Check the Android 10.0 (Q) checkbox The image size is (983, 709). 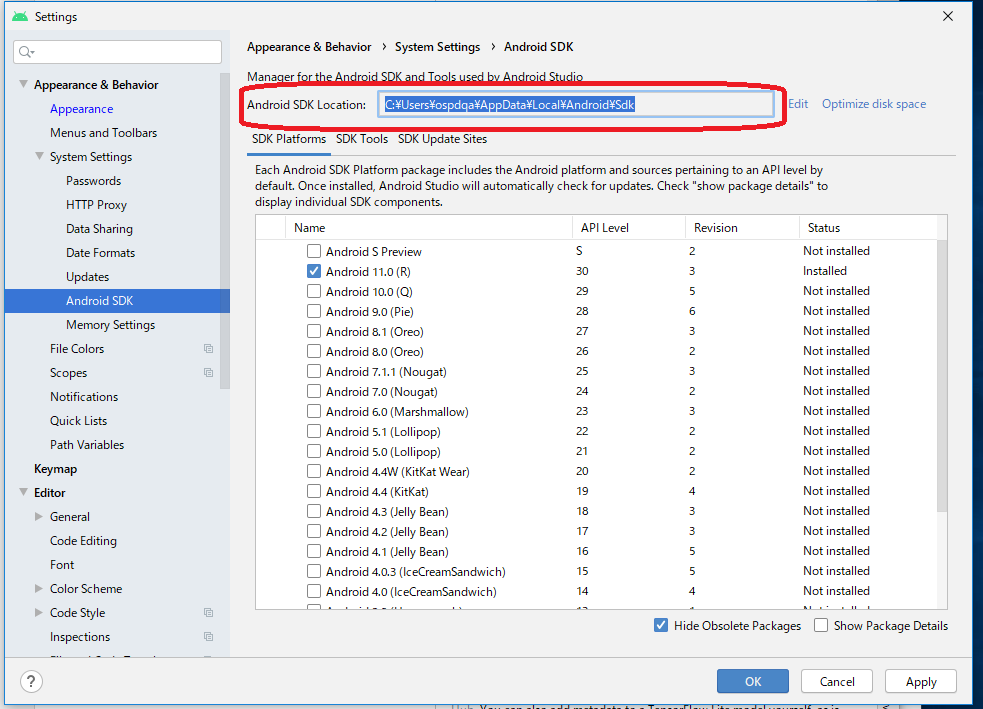tap(313, 291)
